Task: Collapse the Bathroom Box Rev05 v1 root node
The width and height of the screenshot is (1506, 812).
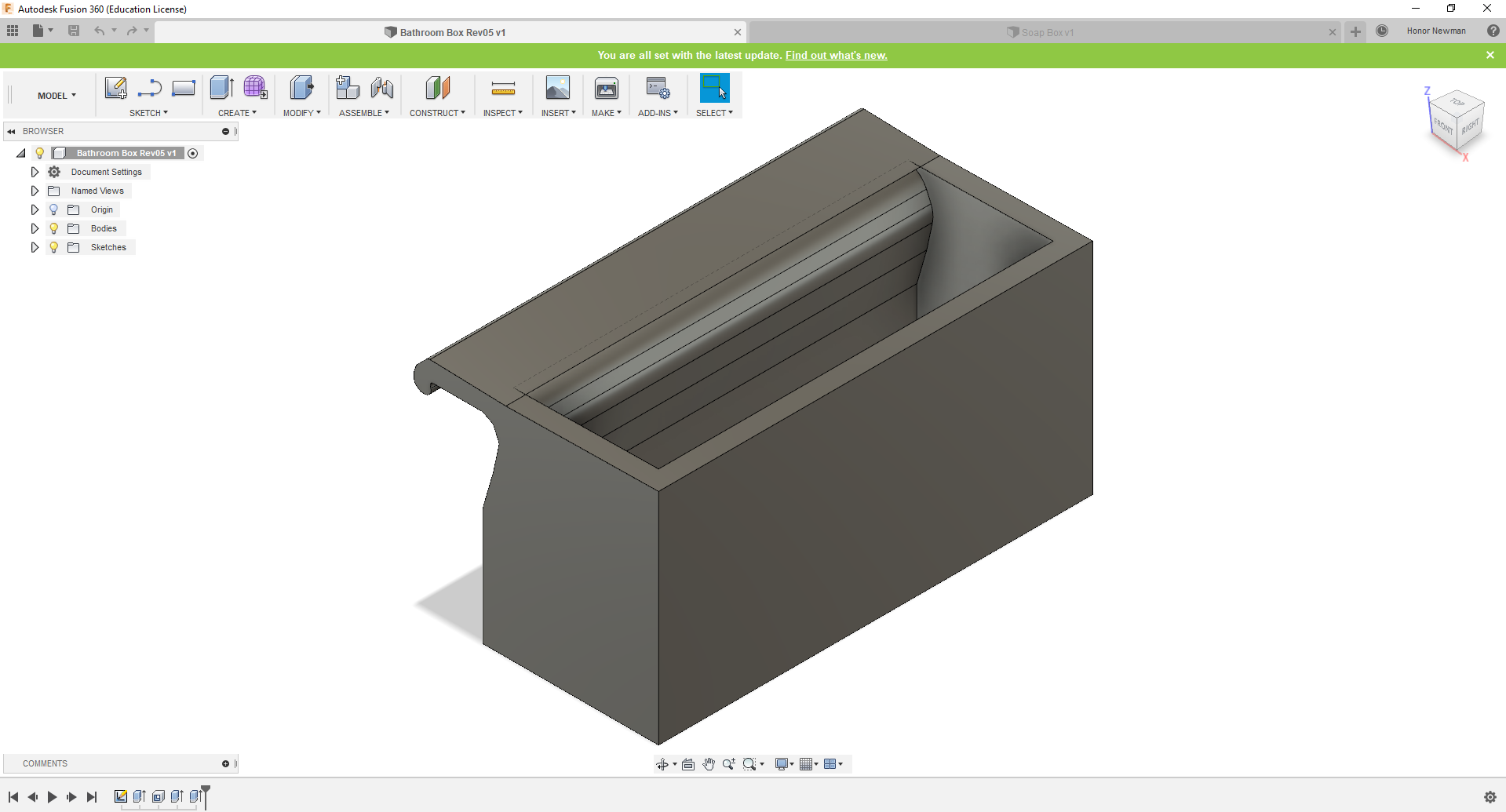Action: click(x=21, y=153)
